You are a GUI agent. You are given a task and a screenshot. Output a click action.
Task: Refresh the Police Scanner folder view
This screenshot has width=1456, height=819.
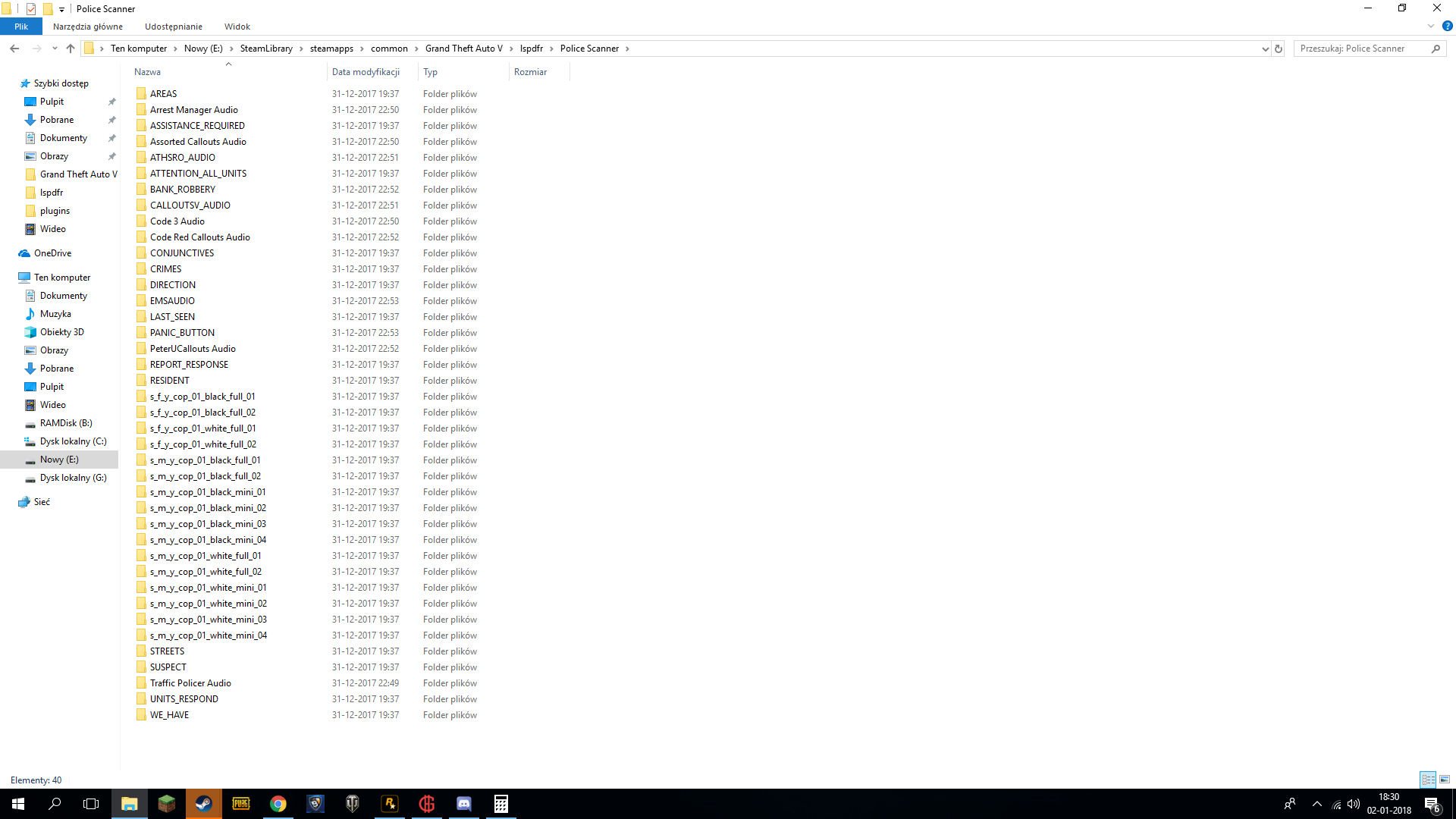(1279, 49)
